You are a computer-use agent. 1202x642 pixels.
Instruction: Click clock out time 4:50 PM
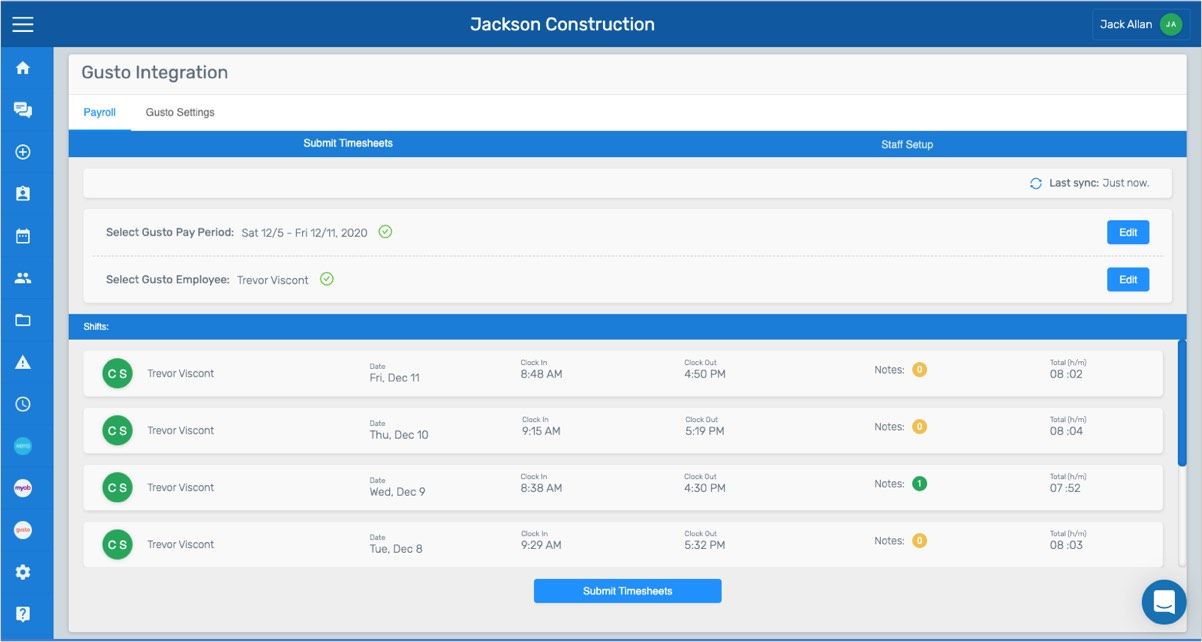point(705,374)
